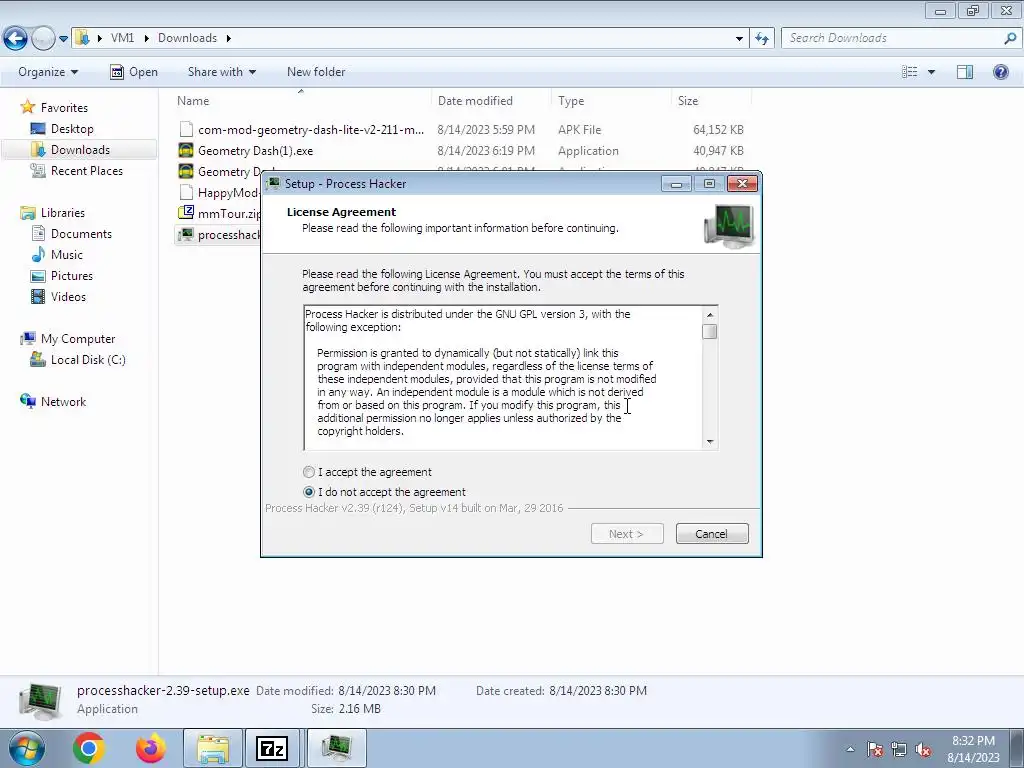This screenshot has width=1024, height=768.
Task: Create a New folder from toolbar
Action: [316, 72]
